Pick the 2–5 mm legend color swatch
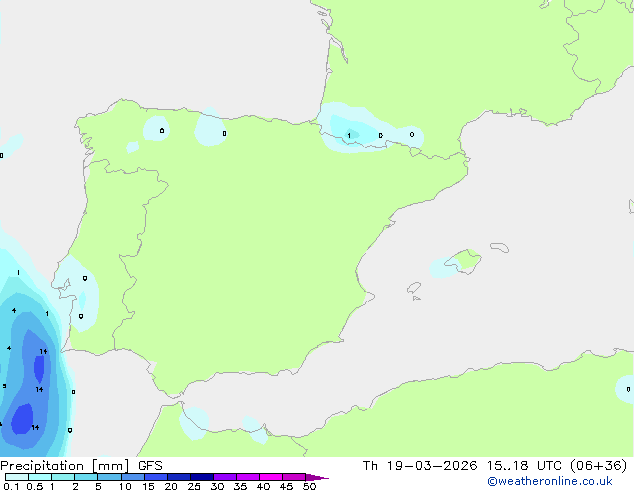 [86, 477]
